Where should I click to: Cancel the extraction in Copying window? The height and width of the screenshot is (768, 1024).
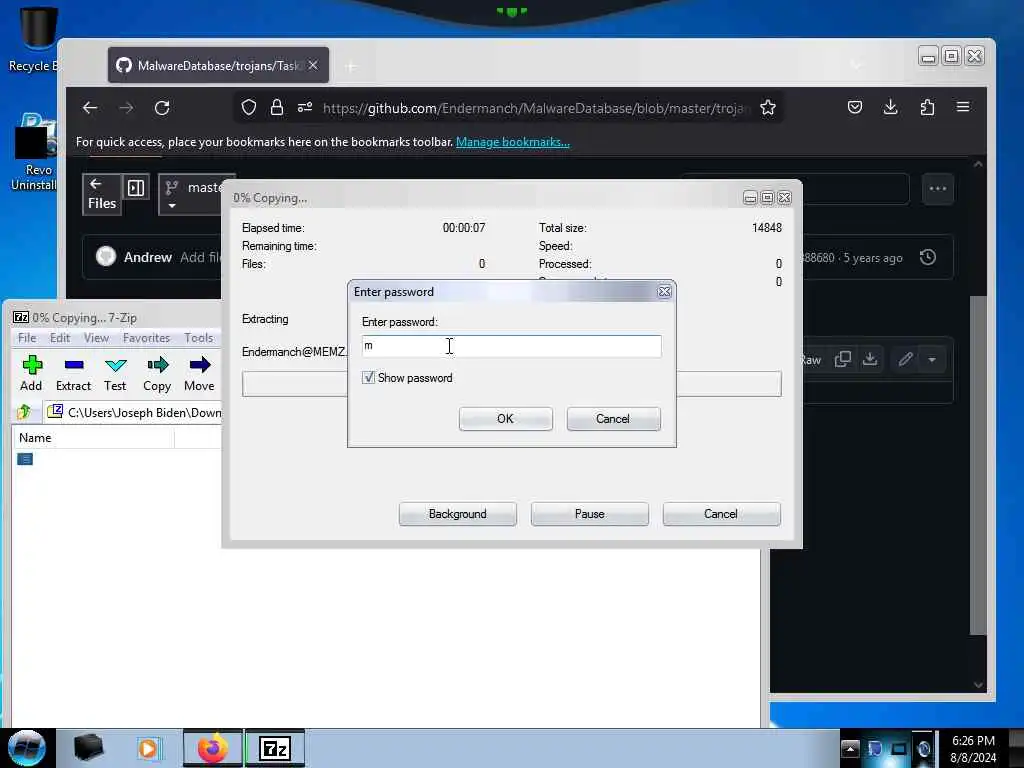coord(721,514)
